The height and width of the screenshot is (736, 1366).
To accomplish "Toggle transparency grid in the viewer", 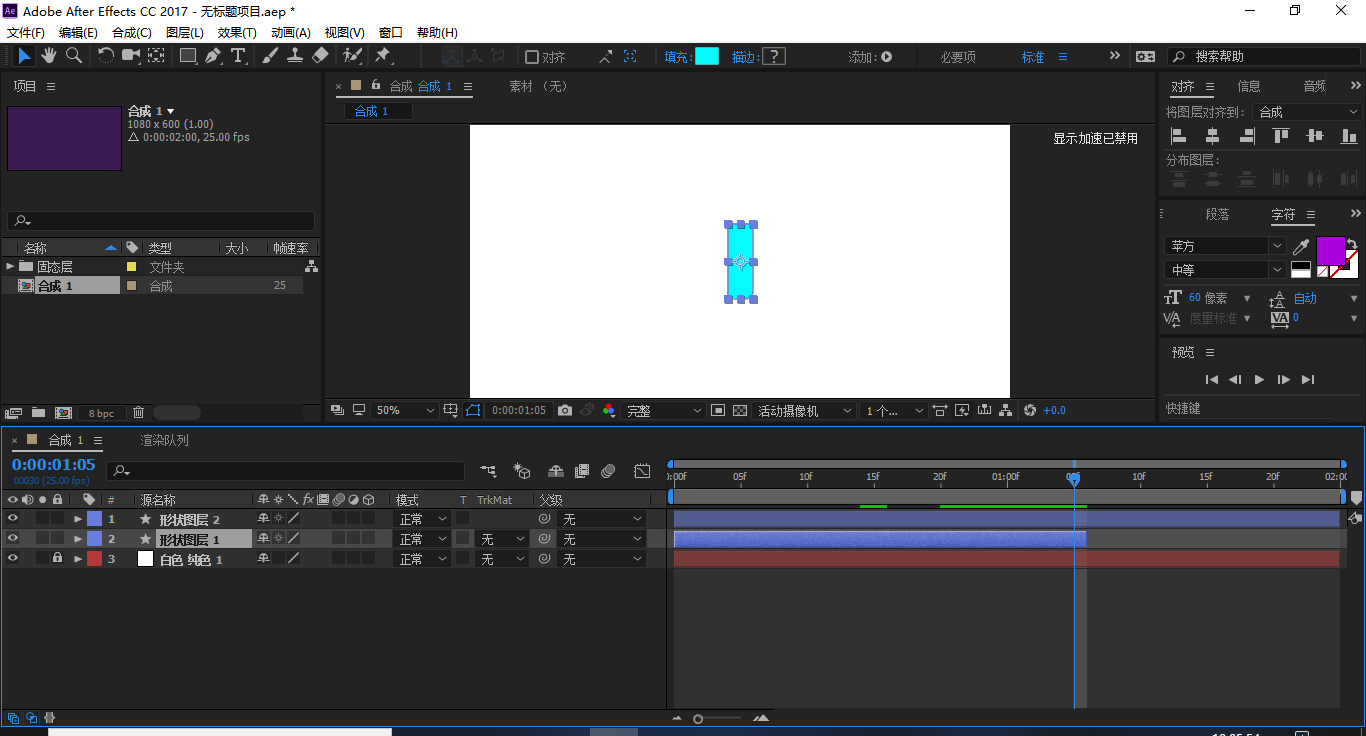I will pos(740,410).
